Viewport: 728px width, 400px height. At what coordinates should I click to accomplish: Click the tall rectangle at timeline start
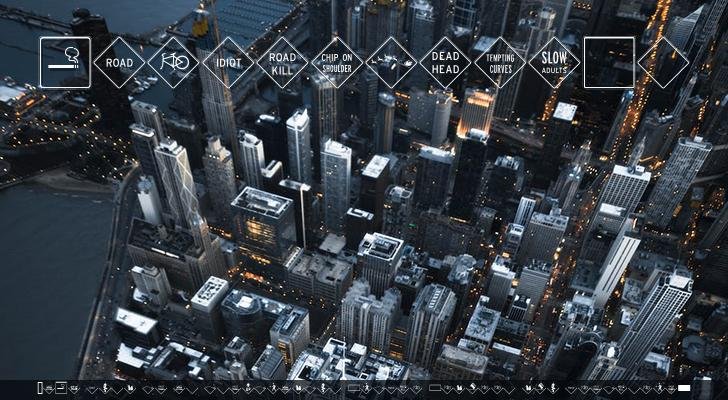(x=40, y=388)
